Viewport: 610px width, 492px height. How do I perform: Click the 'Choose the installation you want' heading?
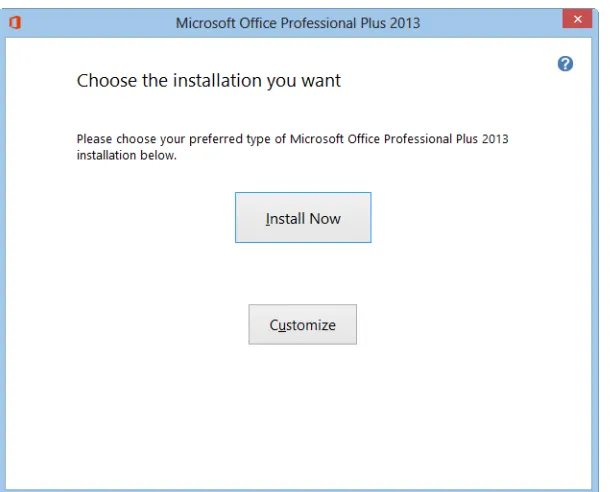coord(209,81)
